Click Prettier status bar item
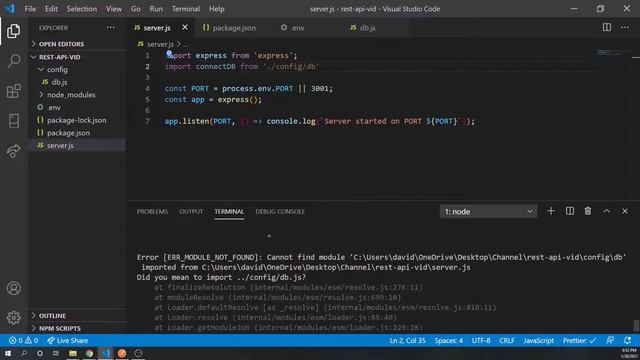This screenshot has height=360, width=640. point(579,340)
